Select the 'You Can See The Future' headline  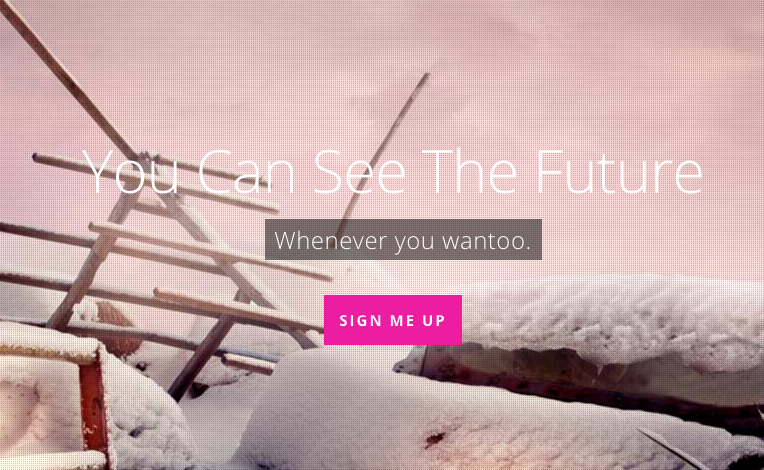(393, 172)
